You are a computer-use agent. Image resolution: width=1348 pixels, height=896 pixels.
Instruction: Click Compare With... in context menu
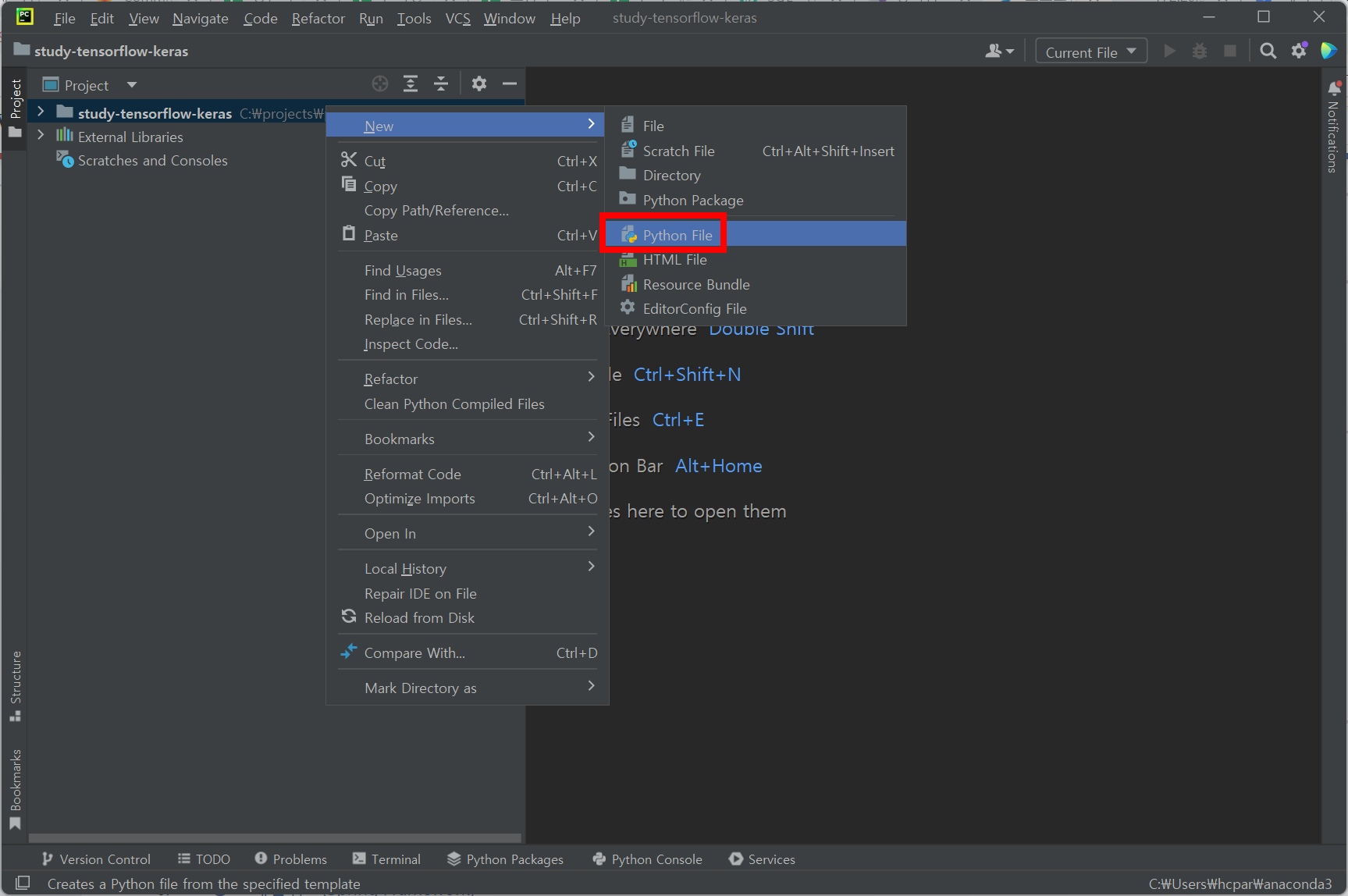(468, 652)
